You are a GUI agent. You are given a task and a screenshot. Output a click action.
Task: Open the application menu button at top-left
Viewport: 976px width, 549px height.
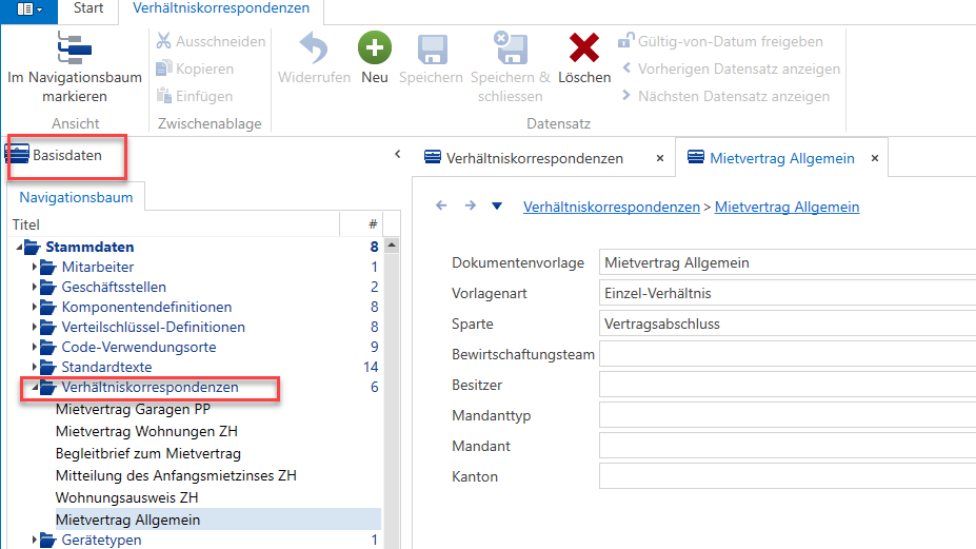29,10
